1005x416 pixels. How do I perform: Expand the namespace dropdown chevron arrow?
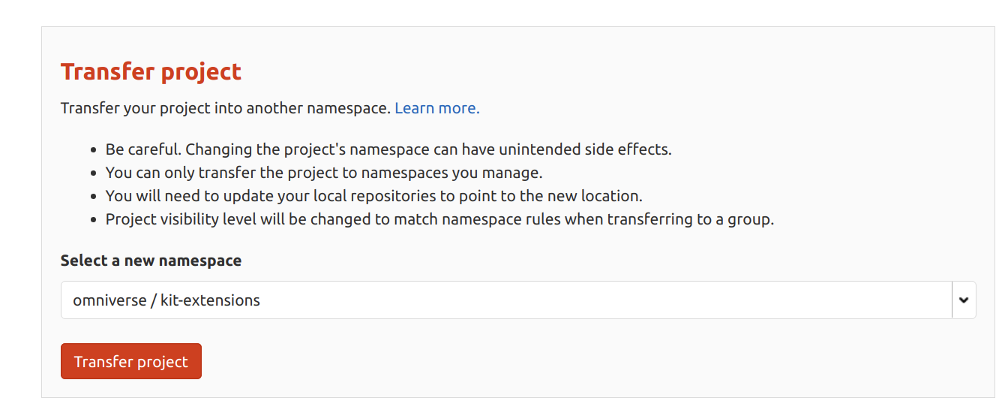coord(964,300)
